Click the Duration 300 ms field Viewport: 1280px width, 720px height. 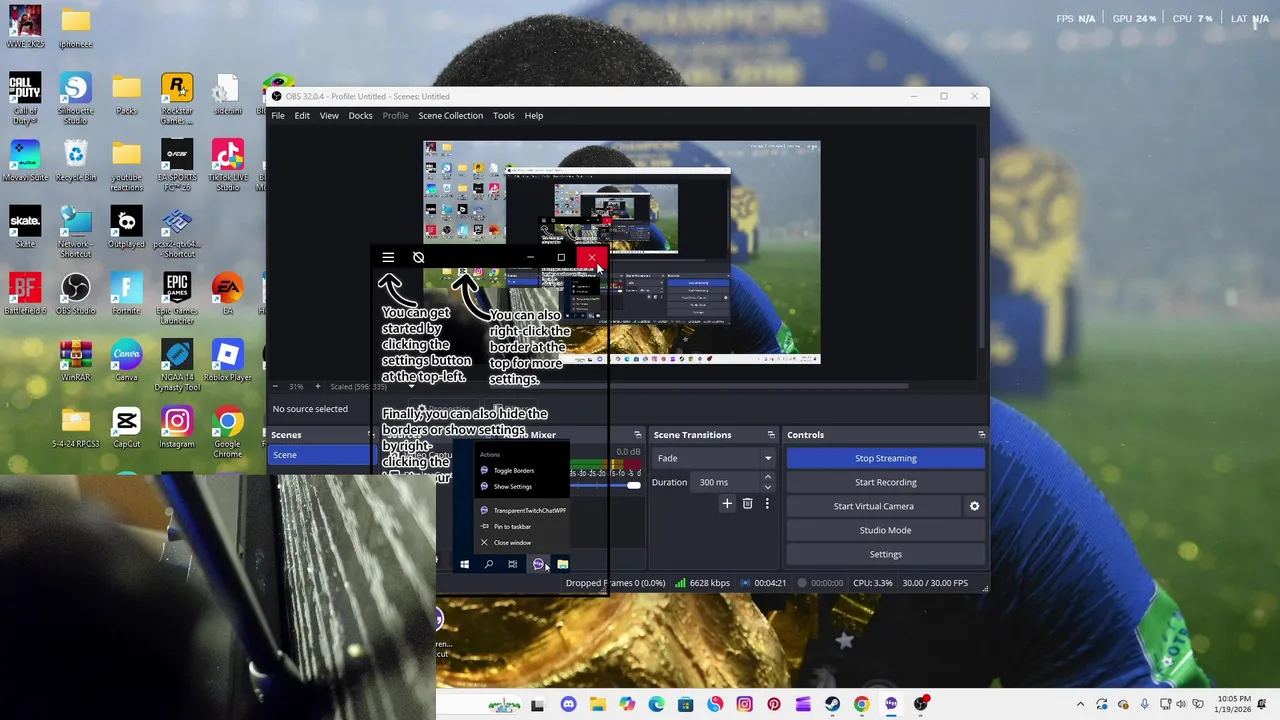click(727, 482)
